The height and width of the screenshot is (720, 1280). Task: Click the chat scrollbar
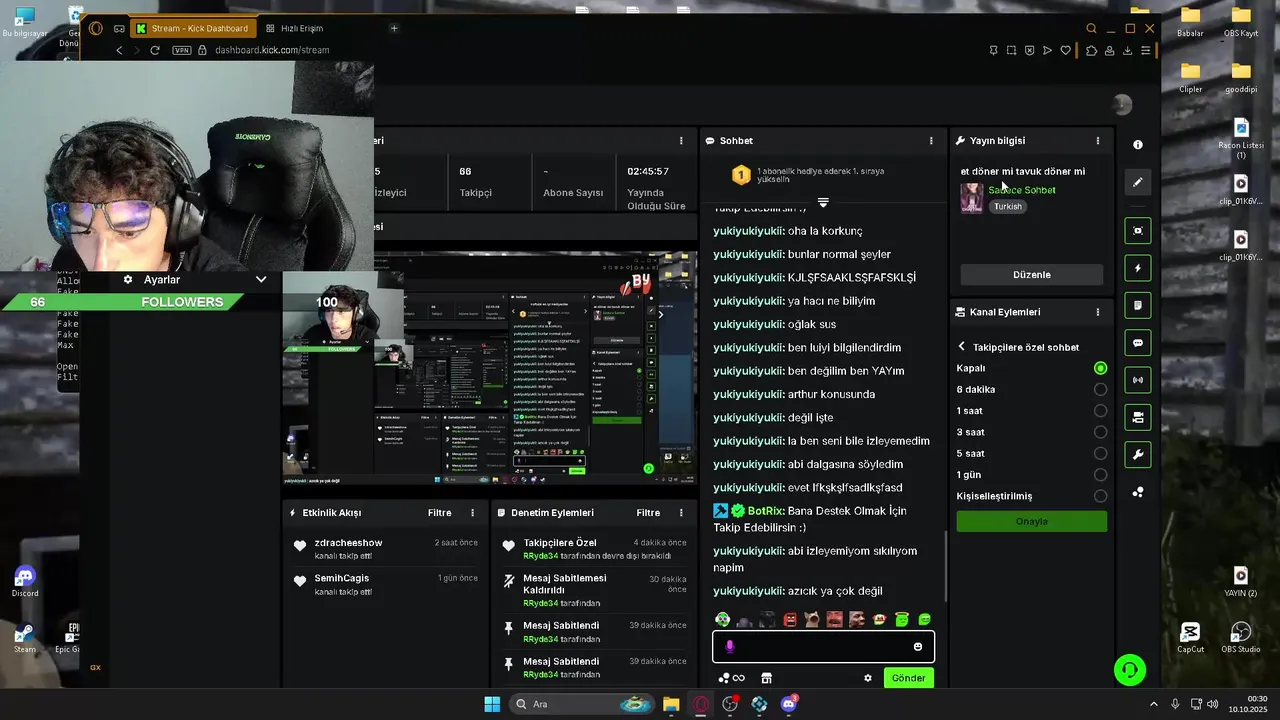click(x=946, y=565)
